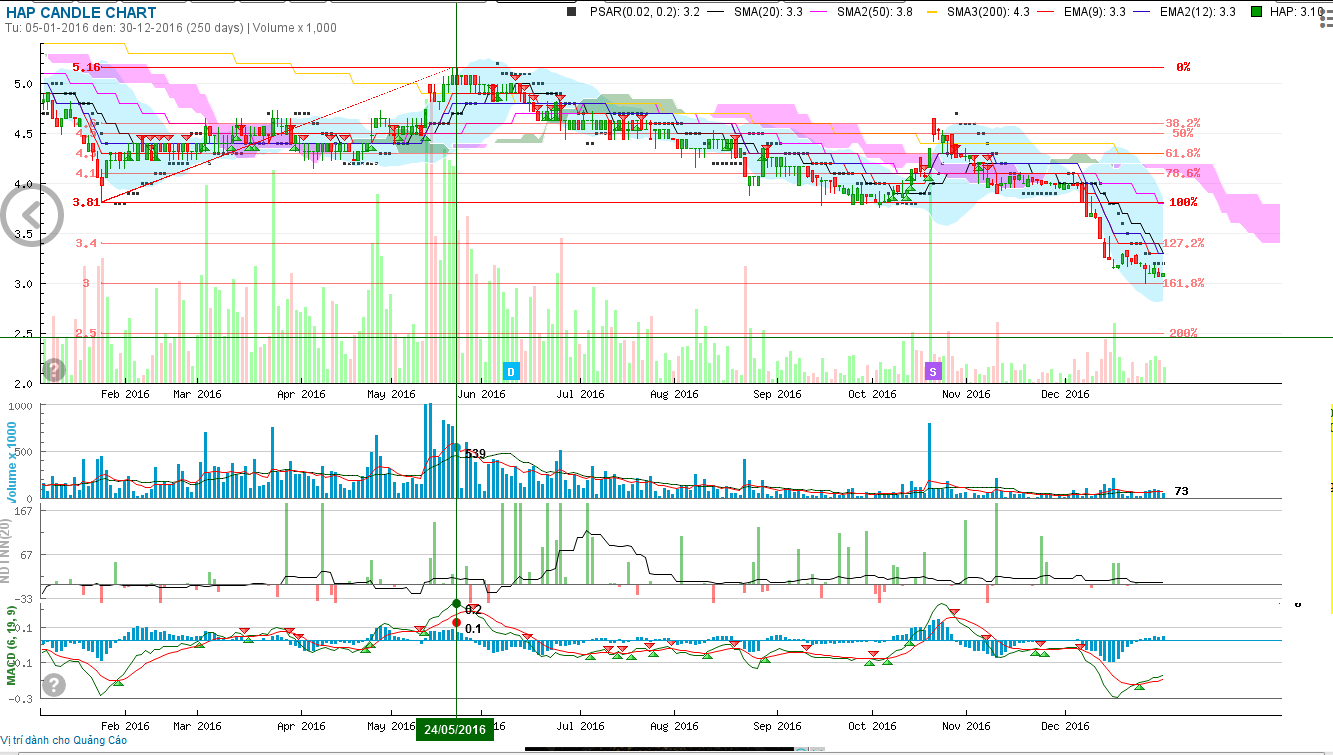Click the "HAP CANDLE CHART" title
1333x755 pixels.
click(x=81, y=12)
